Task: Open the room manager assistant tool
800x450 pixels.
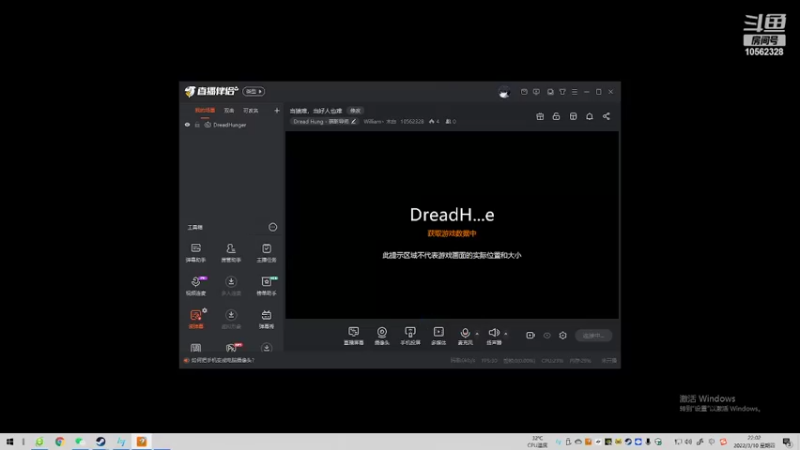Action: 231,252
